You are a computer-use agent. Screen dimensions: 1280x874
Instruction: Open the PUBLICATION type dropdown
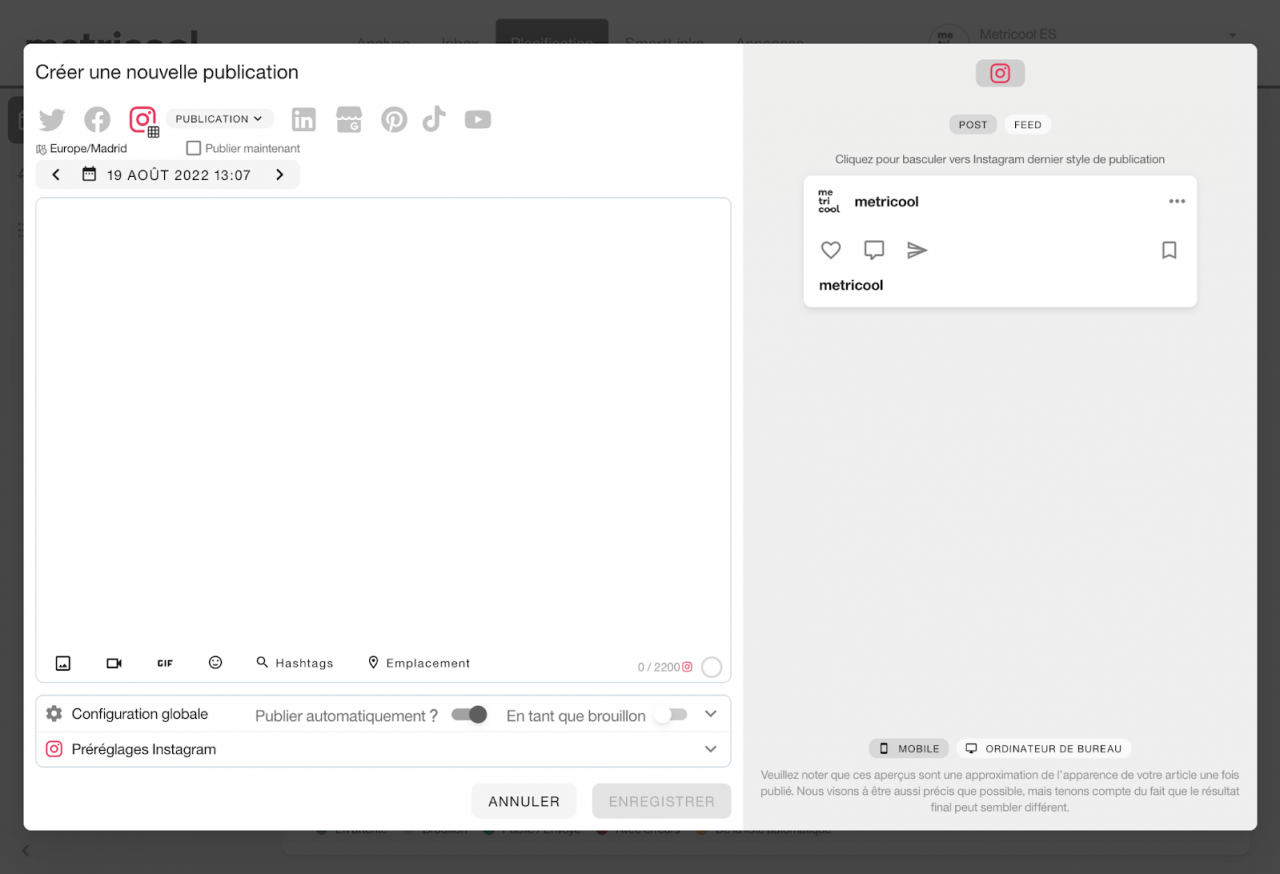point(219,119)
